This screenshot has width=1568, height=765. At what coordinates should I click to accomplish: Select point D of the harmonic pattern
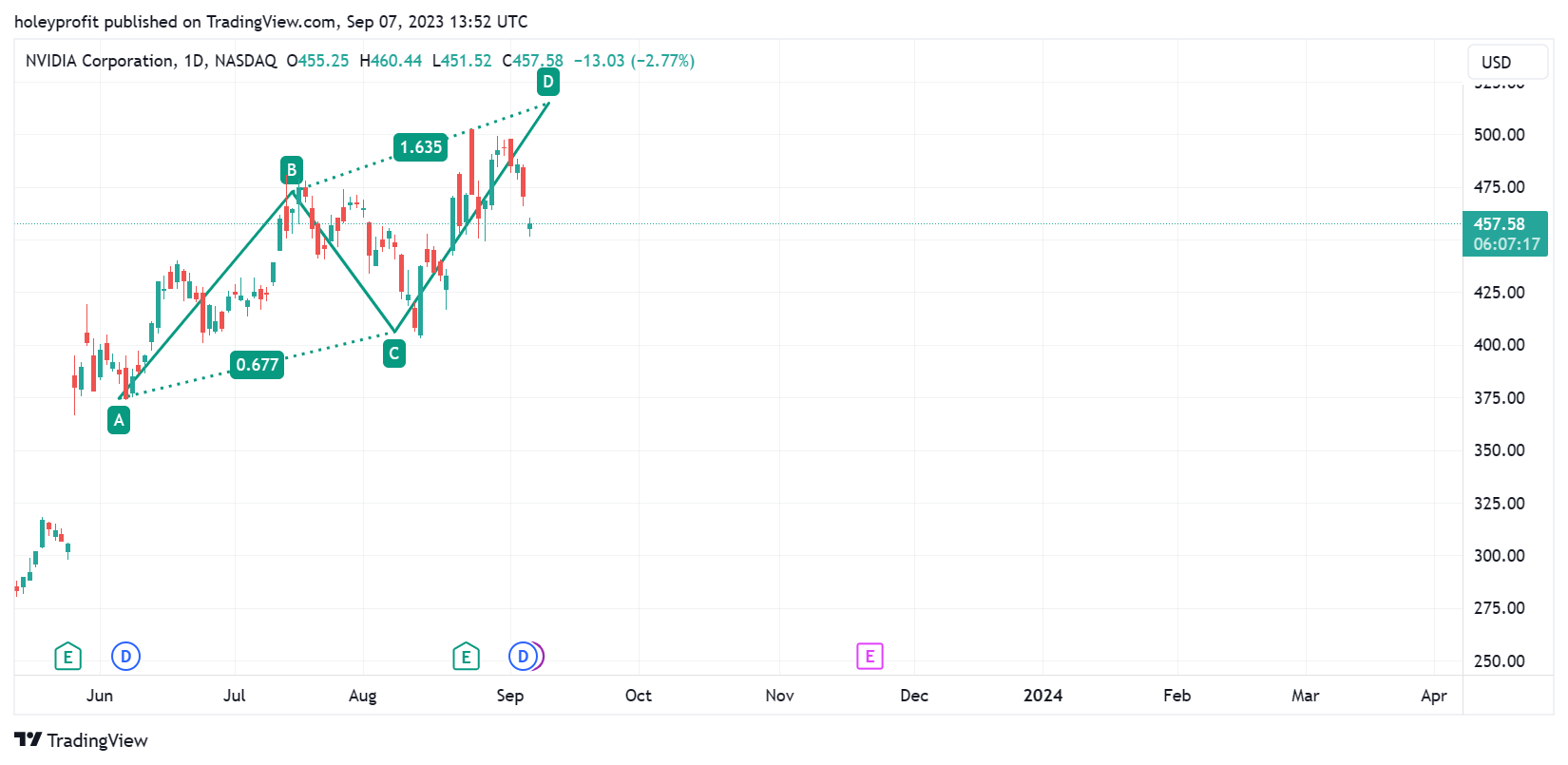tap(547, 82)
